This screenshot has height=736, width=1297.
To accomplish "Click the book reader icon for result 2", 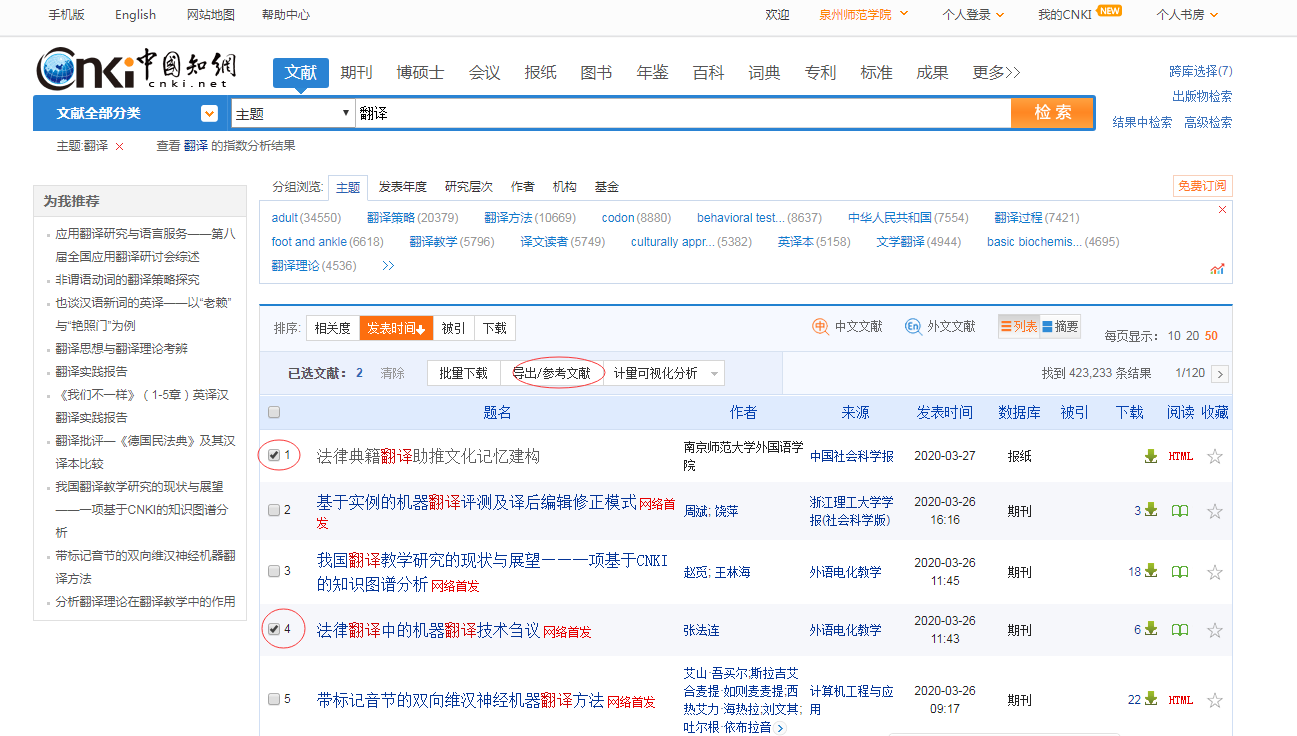I will [x=1180, y=511].
